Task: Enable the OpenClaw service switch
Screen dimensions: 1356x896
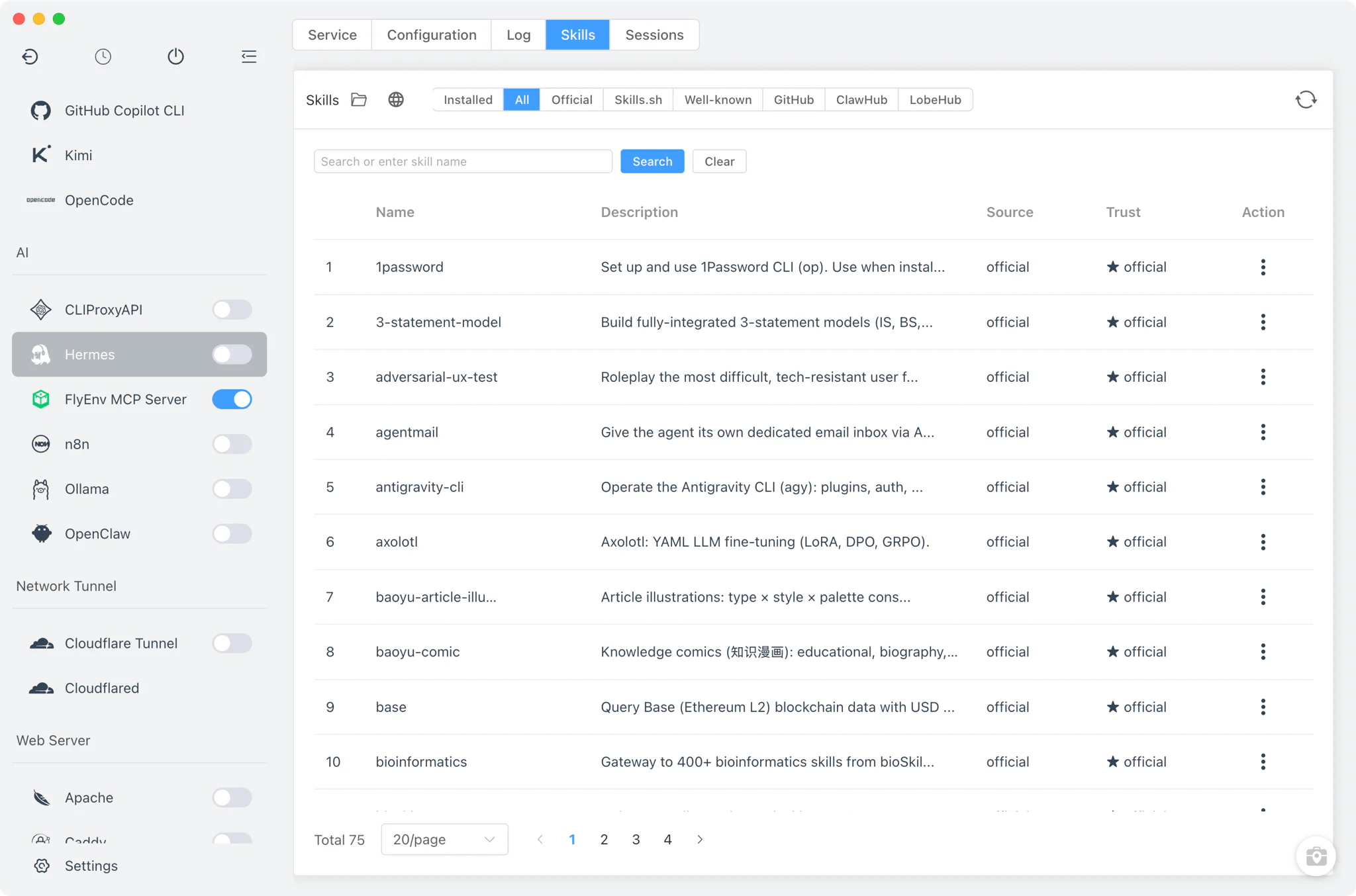Action: 232,534
